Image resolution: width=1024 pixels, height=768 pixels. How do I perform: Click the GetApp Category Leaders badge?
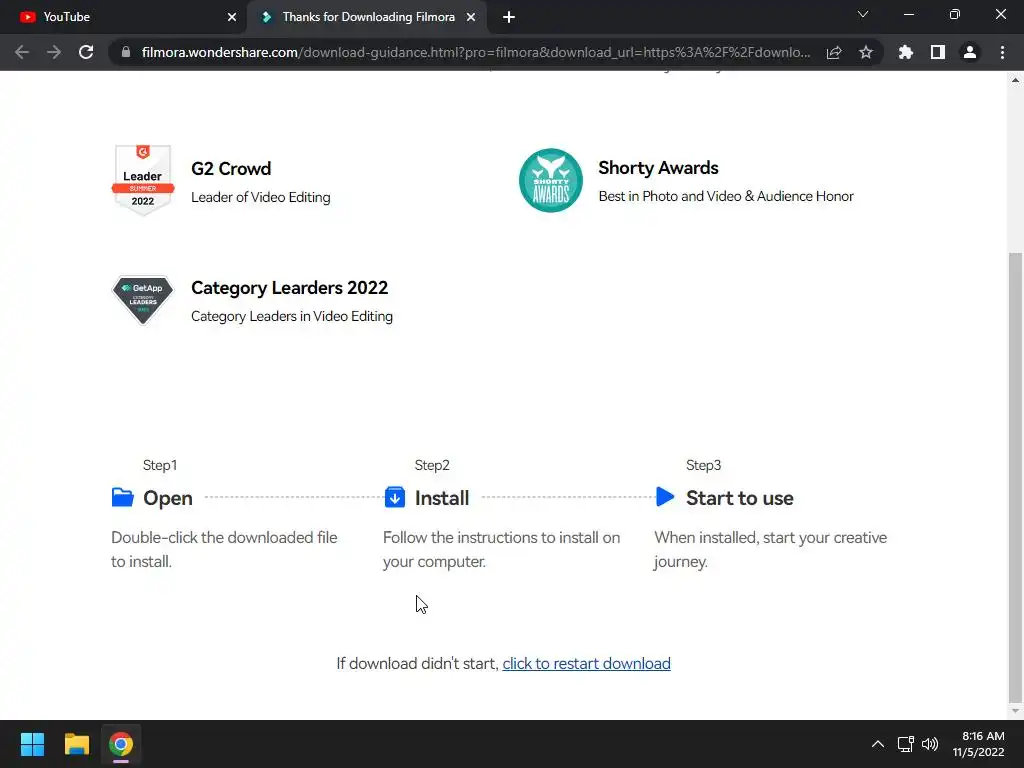[142, 300]
